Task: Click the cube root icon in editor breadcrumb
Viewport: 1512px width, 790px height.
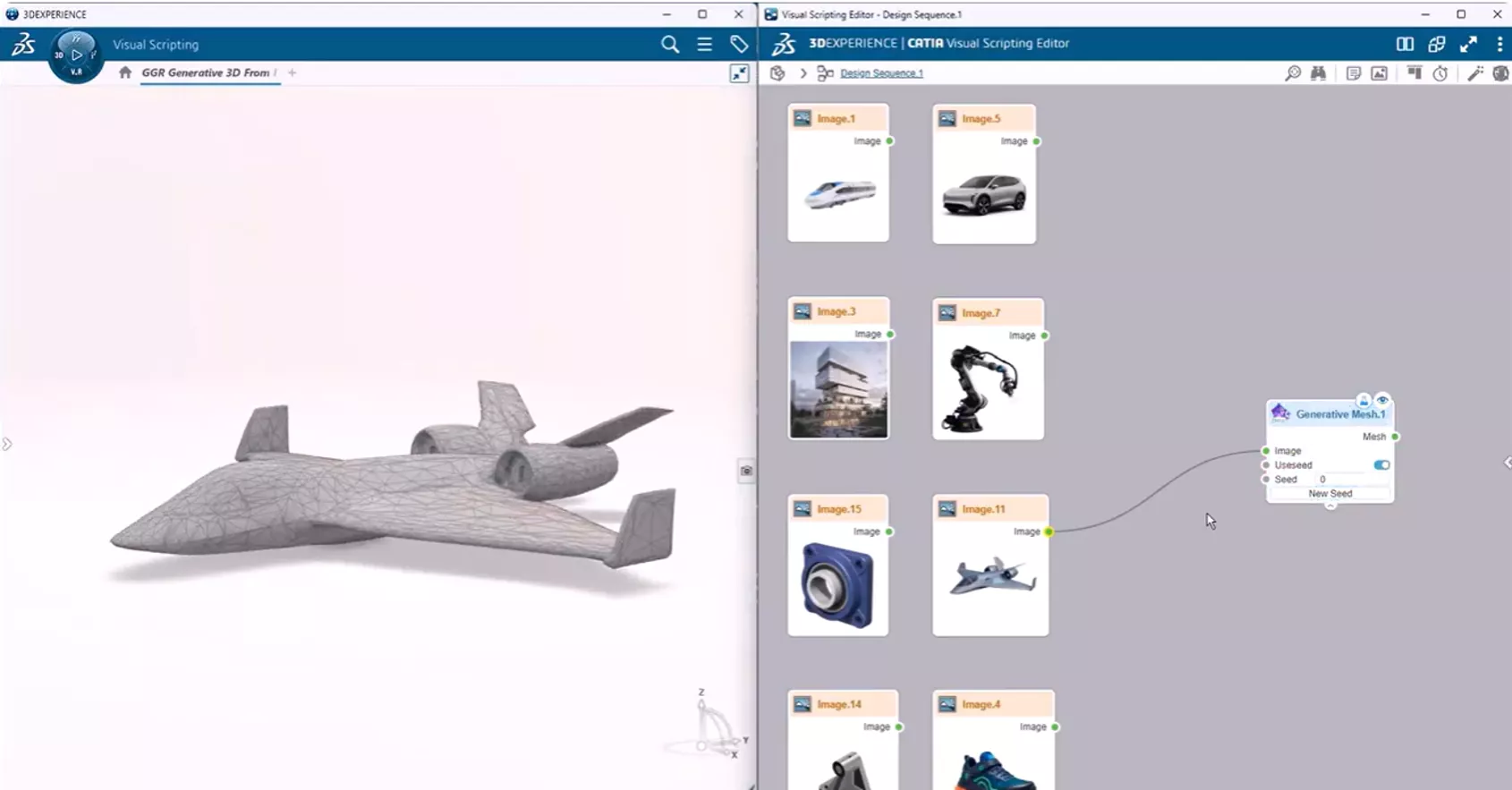Action: (777, 73)
